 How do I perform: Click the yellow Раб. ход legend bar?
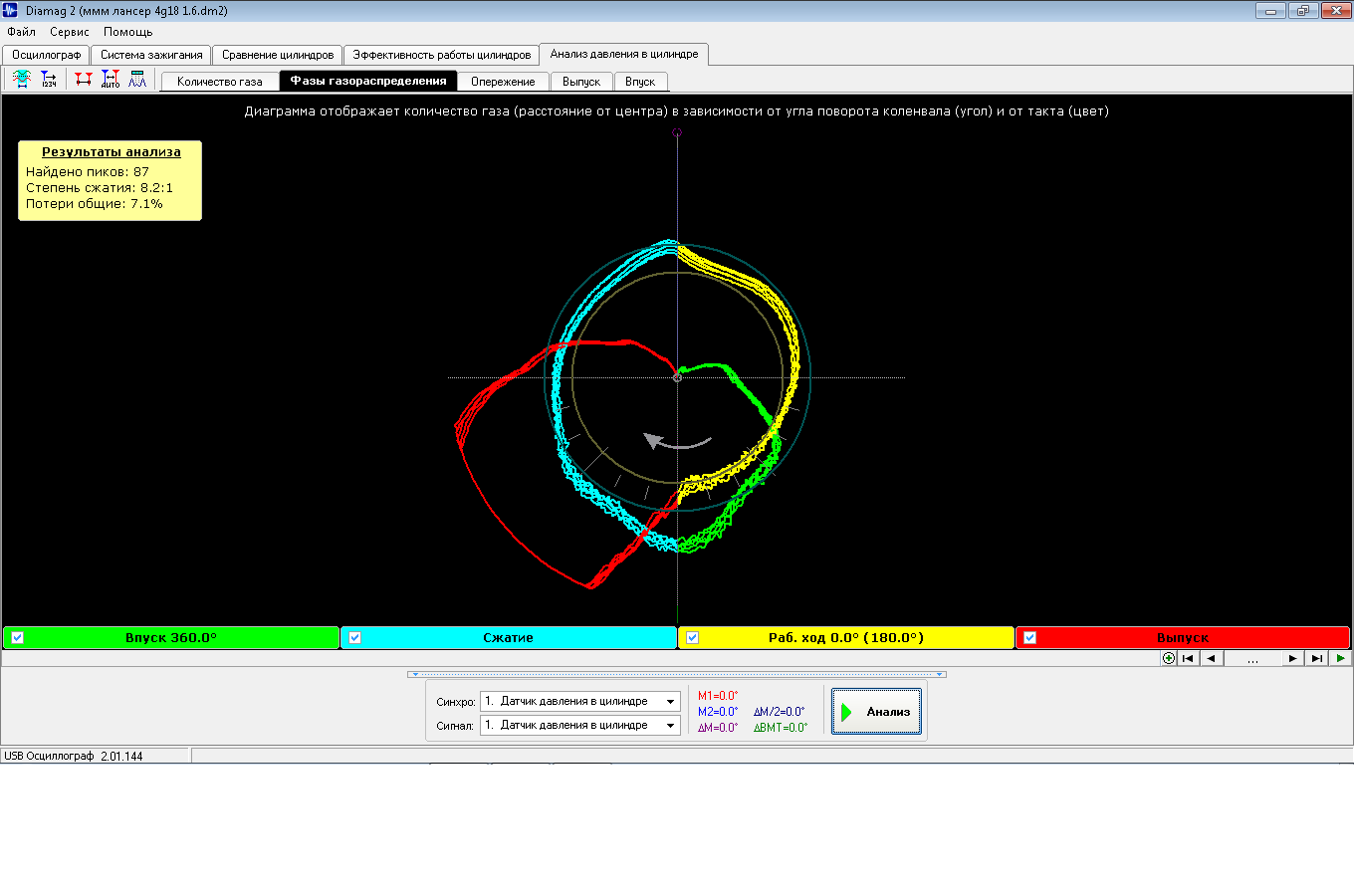[x=846, y=638]
